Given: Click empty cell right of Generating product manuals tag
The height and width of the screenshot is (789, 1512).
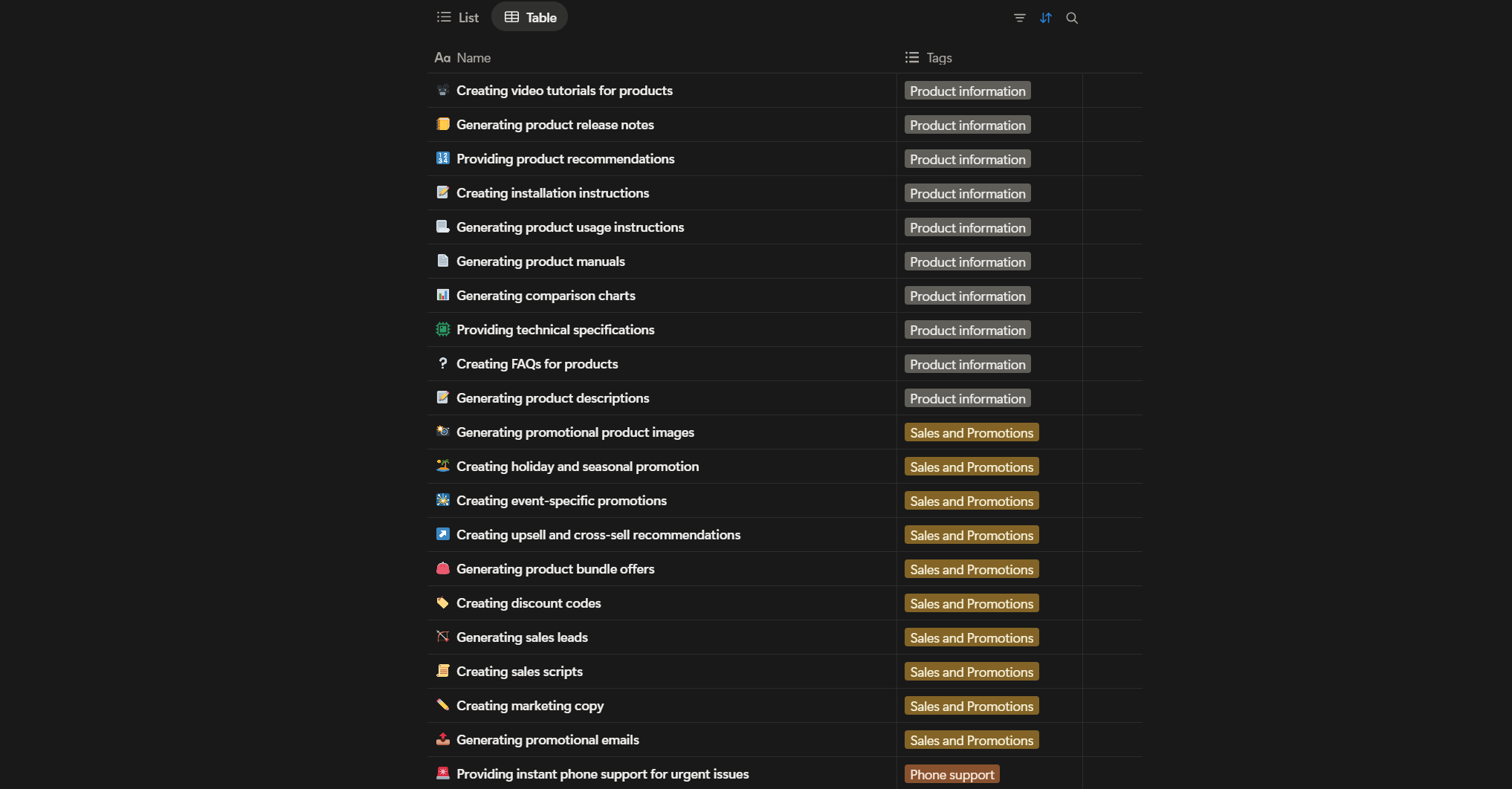Looking at the screenshot, I should pyautogui.click(x=1112, y=262).
